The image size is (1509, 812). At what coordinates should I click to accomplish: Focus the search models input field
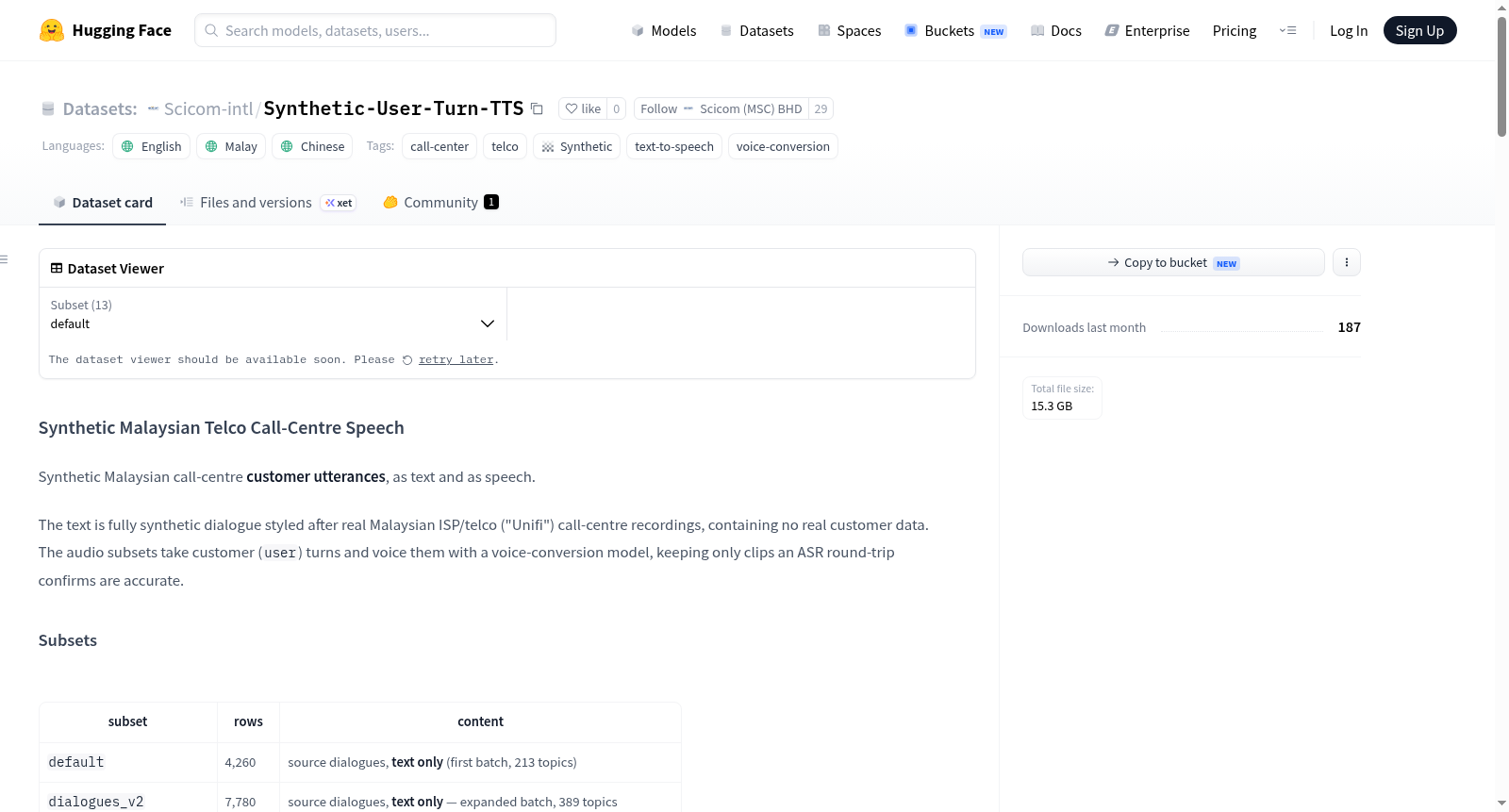click(375, 30)
